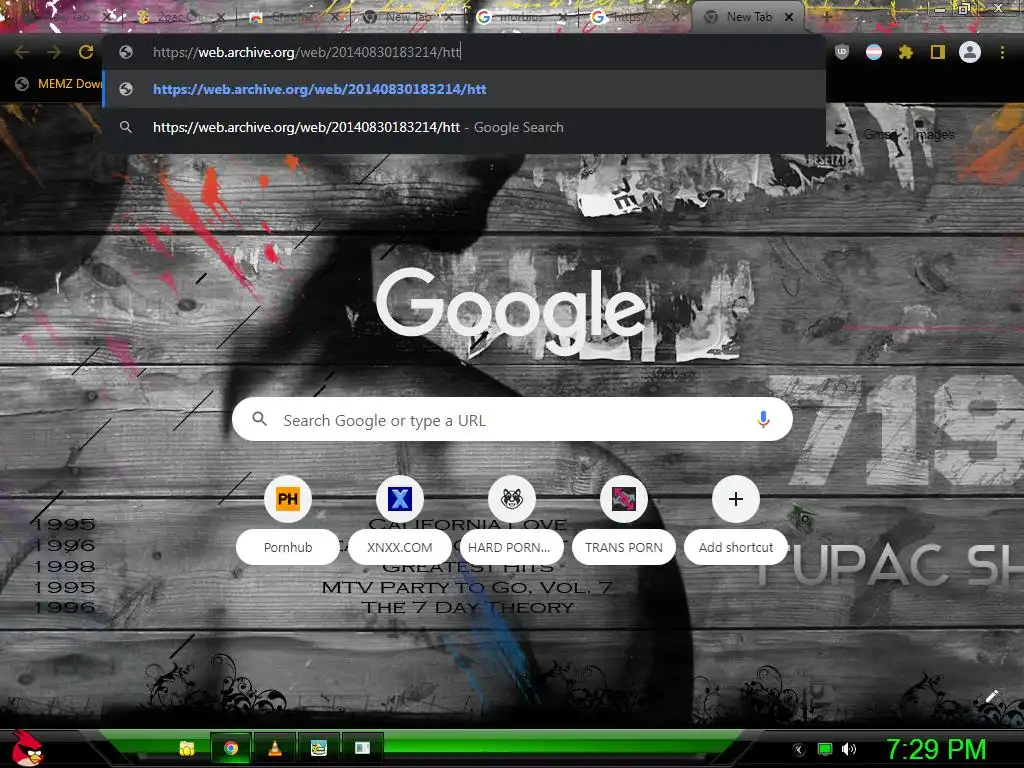The width and height of the screenshot is (1024, 768).
Task: Open the TRANS-labeled shortcut tile
Action: [624, 499]
